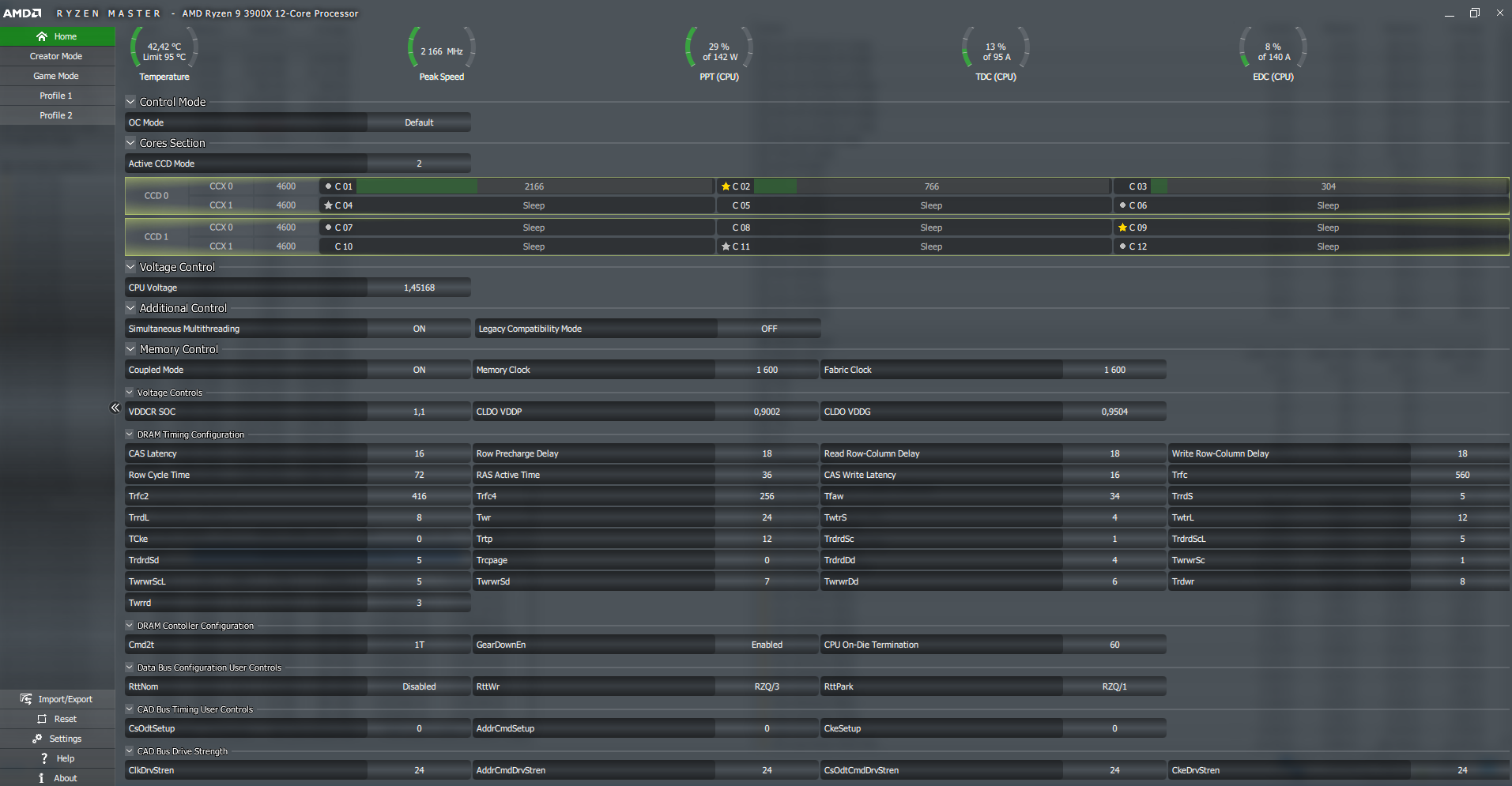1512x786 pixels.
Task: Click the C 03 core speed bar
Action: pyautogui.click(x=1329, y=186)
